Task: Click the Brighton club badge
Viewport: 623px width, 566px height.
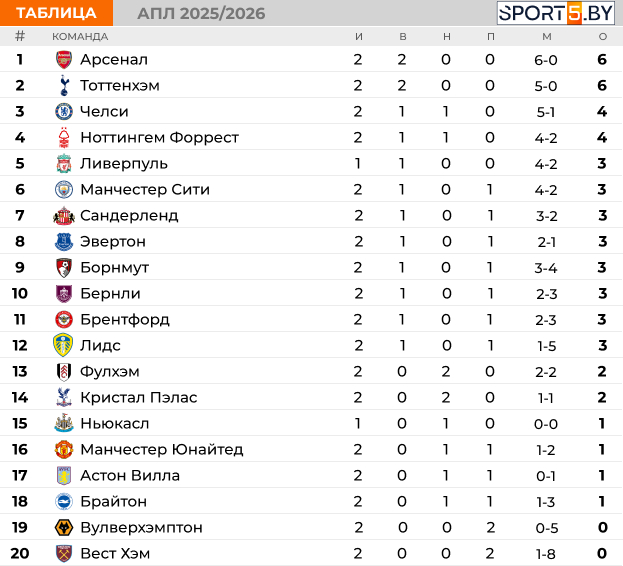Action: point(64,502)
